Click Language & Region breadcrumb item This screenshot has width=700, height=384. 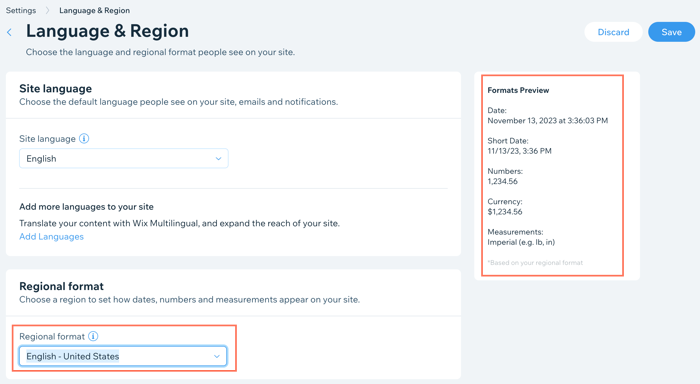click(x=95, y=10)
